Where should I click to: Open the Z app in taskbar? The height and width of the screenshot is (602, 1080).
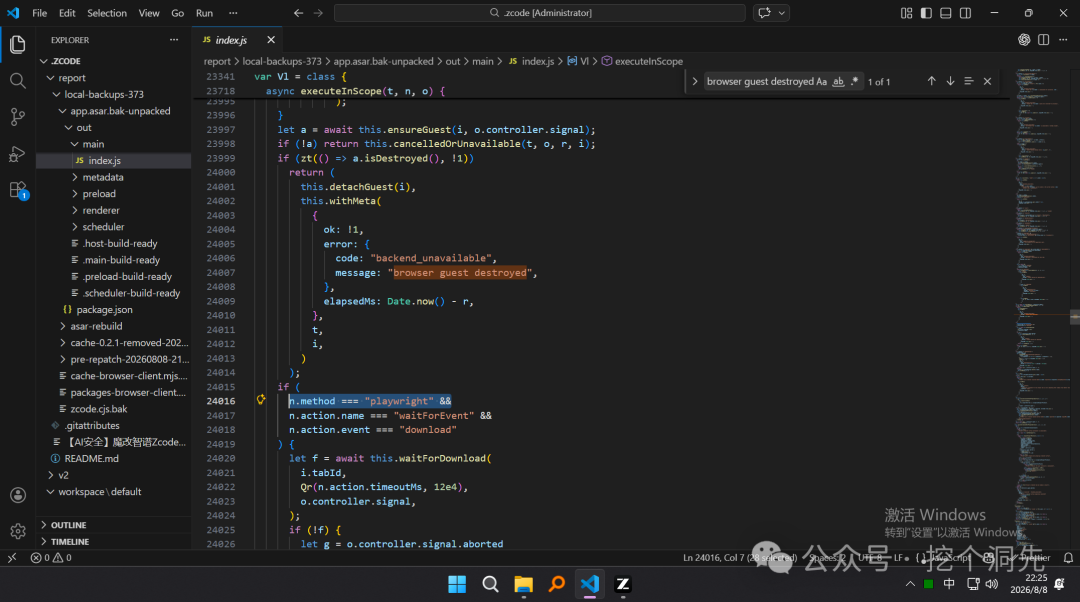click(x=623, y=585)
